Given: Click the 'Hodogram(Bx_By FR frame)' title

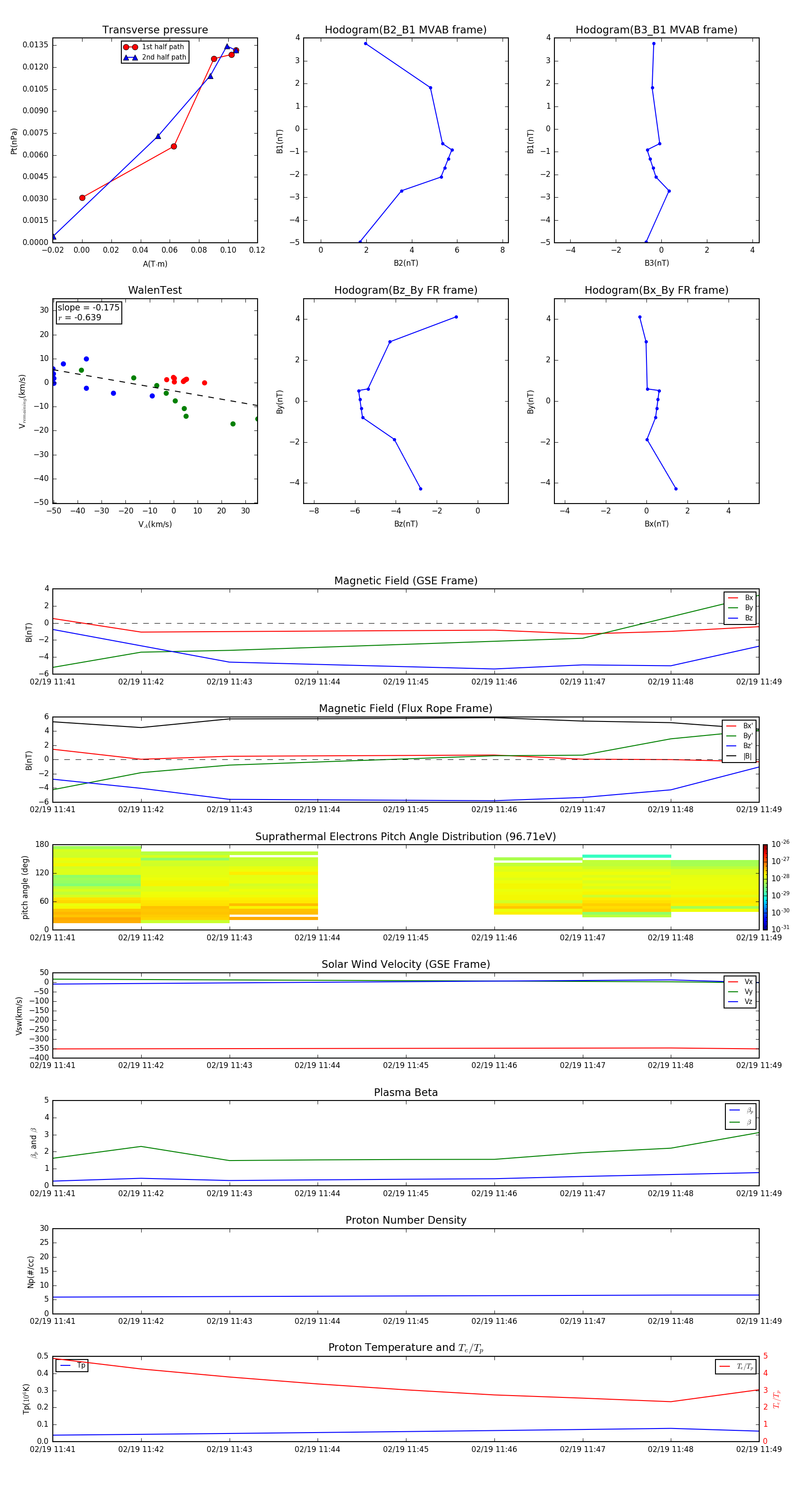Looking at the screenshot, I should pos(656,290).
